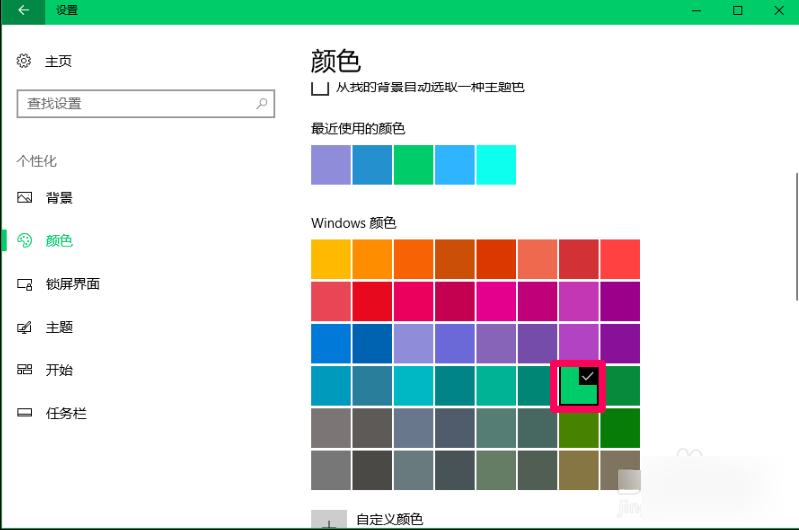Screen dimensions: 799x530
Task: Pick the recent sky blue swatch
Action: point(455,165)
